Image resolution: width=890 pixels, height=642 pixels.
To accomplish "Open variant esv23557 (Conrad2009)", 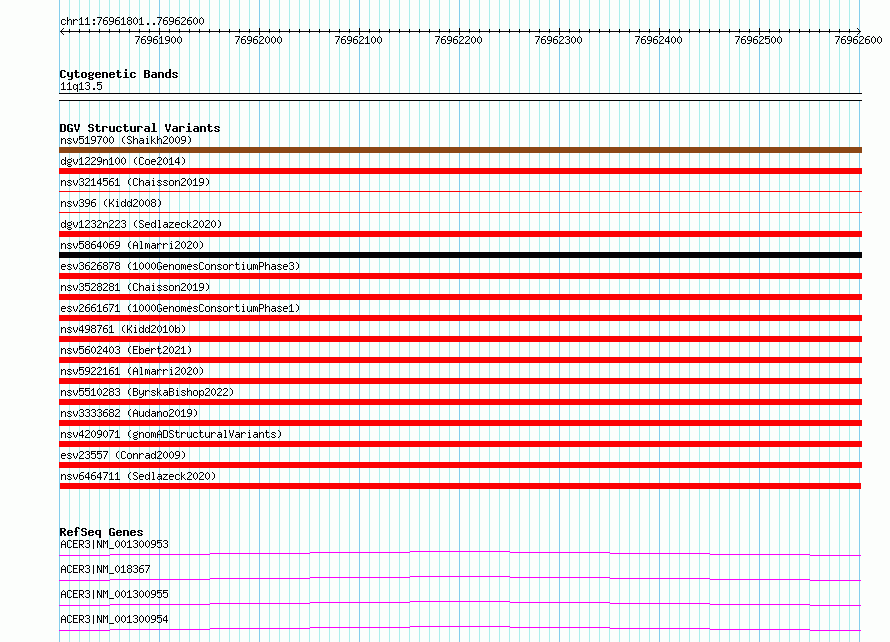I will [123, 455].
